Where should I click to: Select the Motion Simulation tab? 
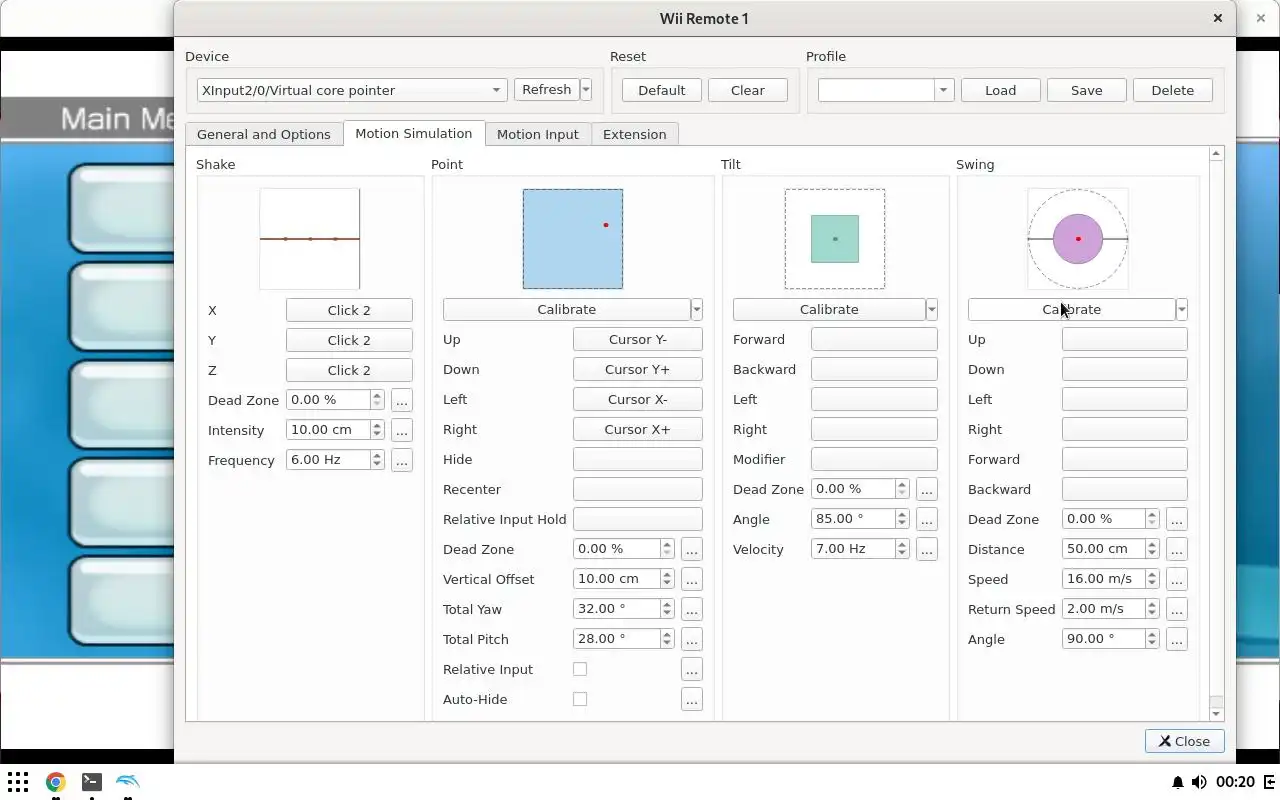point(414,133)
